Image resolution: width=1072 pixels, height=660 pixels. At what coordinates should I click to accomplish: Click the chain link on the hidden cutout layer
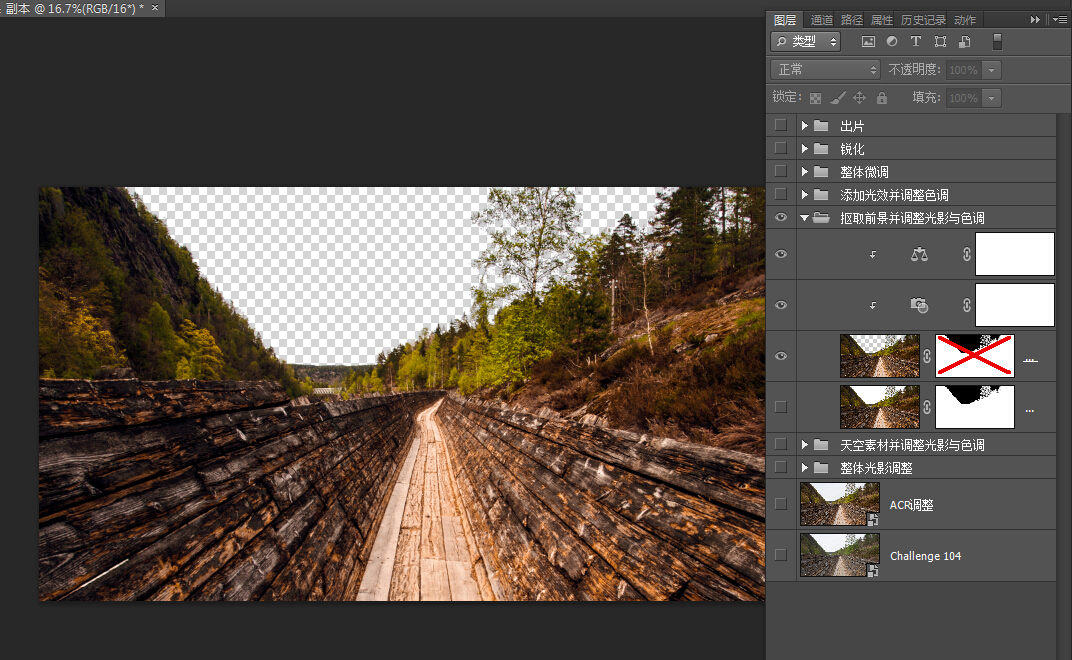927,407
